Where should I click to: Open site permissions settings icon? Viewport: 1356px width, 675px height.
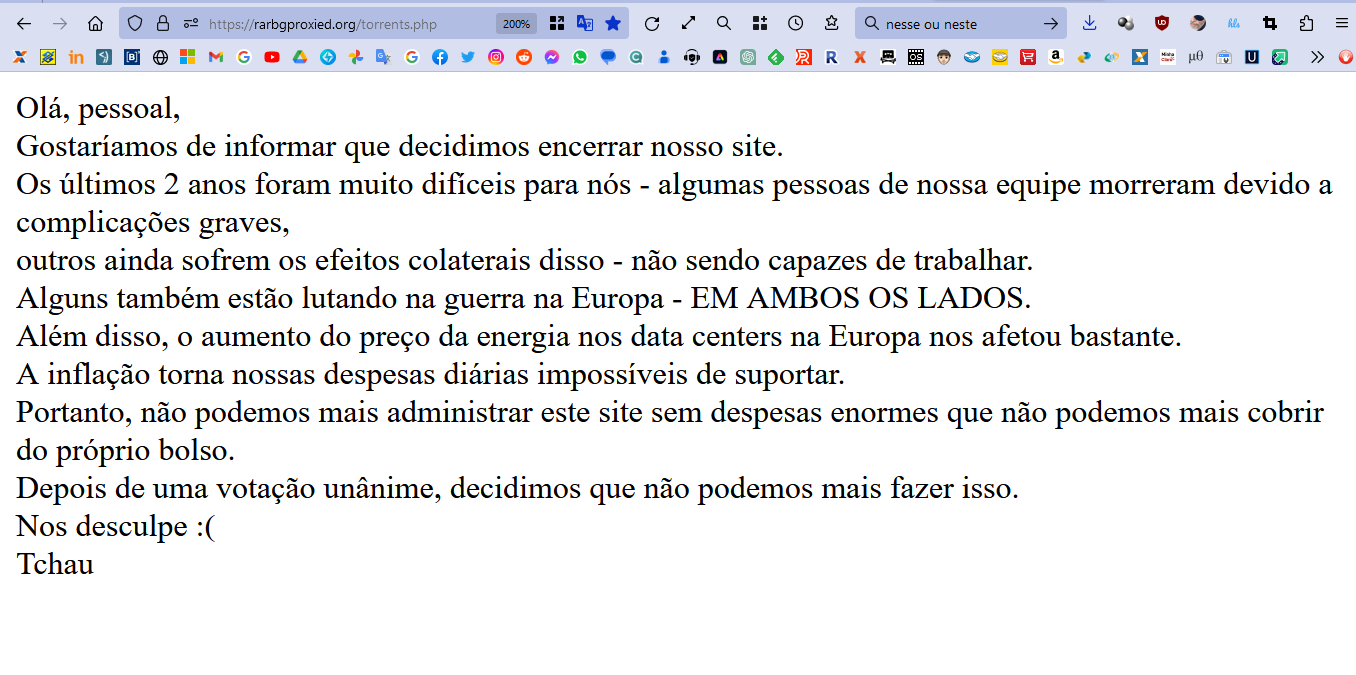(190, 24)
